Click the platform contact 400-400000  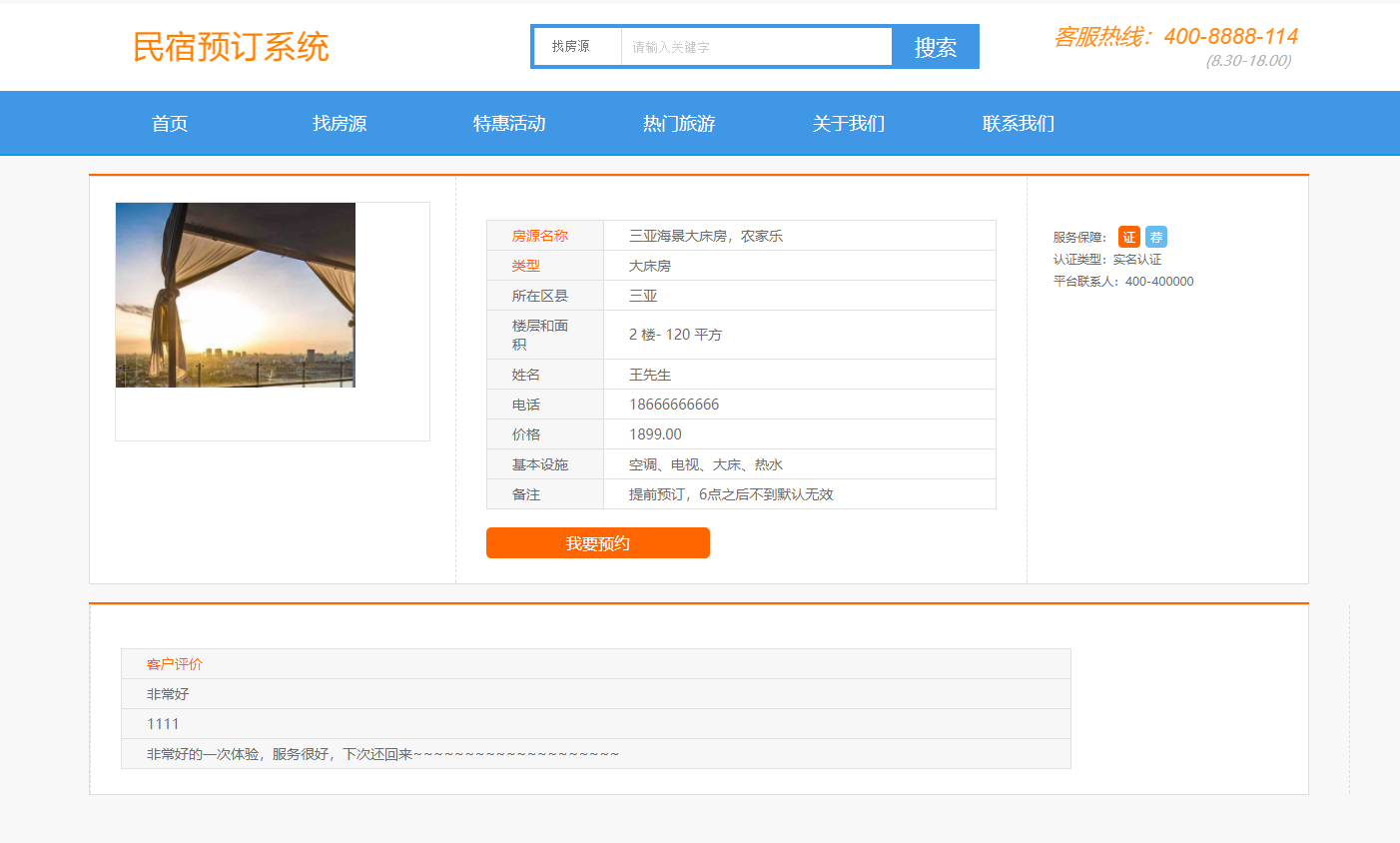pyautogui.click(x=1158, y=282)
